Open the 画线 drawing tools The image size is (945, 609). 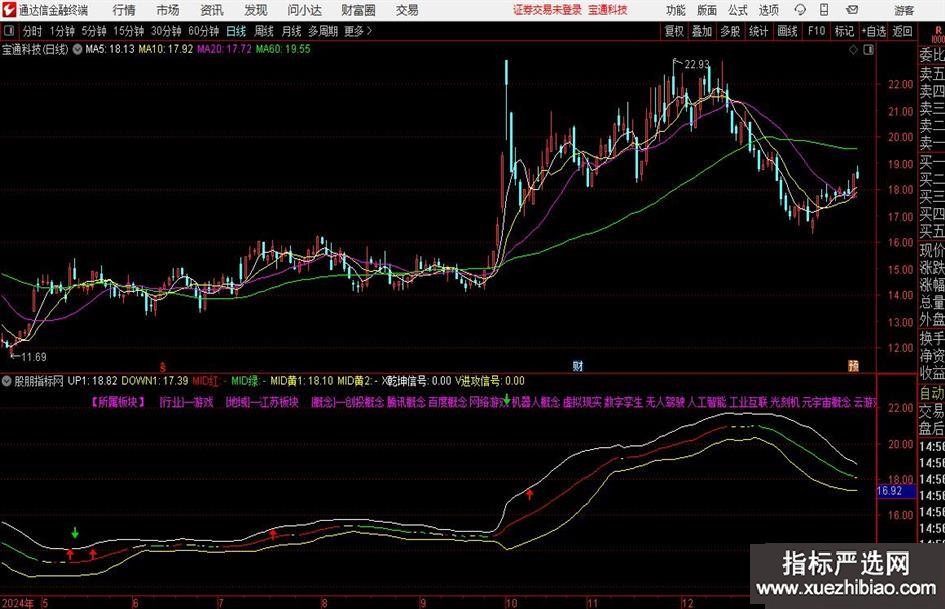coord(787,31)
